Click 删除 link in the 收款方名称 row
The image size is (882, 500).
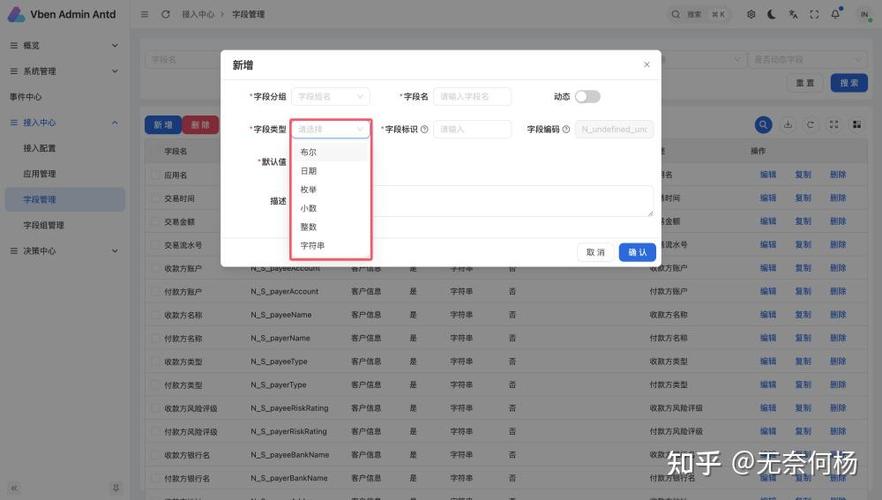click(x=838, y=315)
